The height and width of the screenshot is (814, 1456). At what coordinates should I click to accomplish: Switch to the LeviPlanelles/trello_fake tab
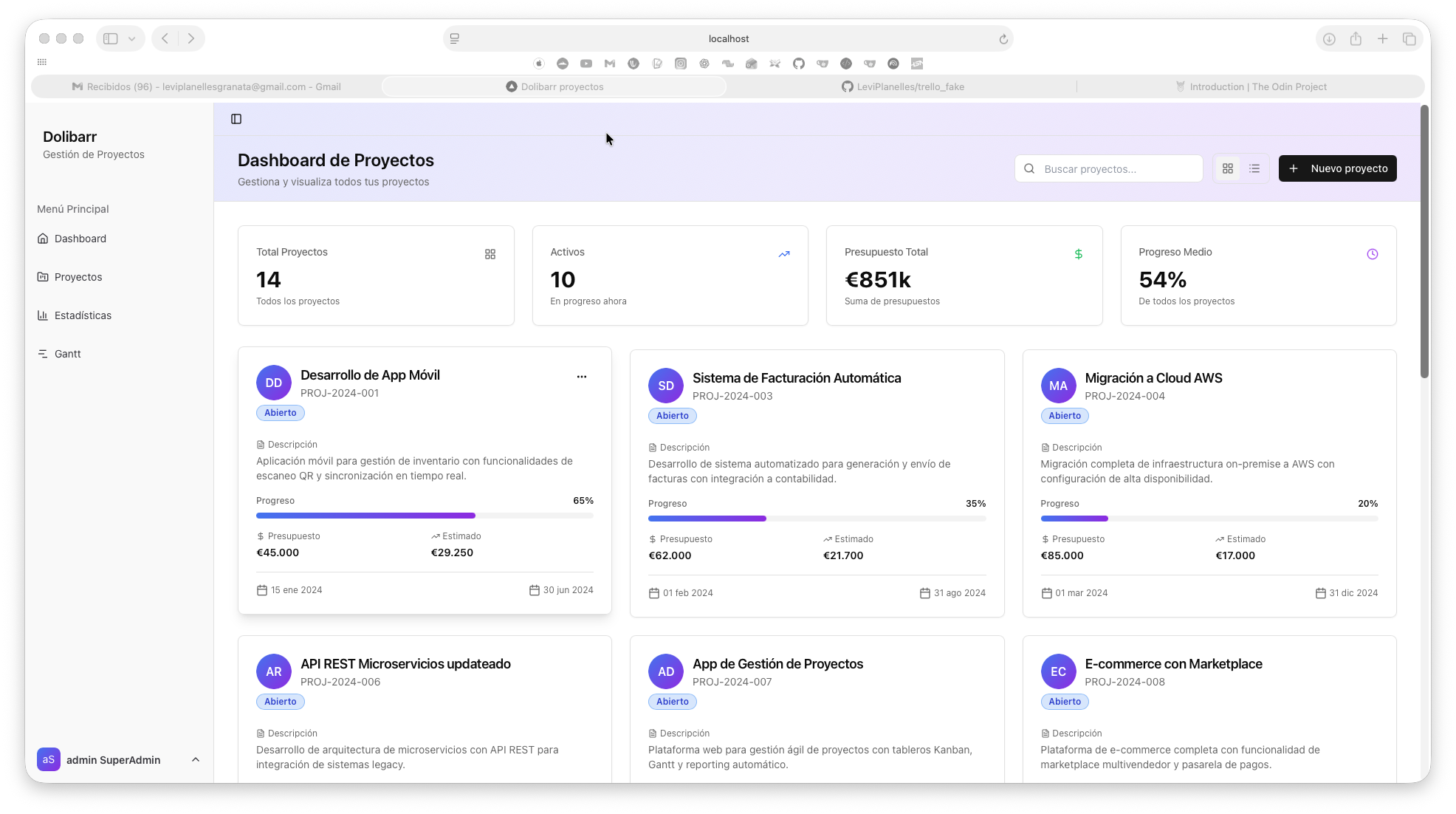coord(902,86)
